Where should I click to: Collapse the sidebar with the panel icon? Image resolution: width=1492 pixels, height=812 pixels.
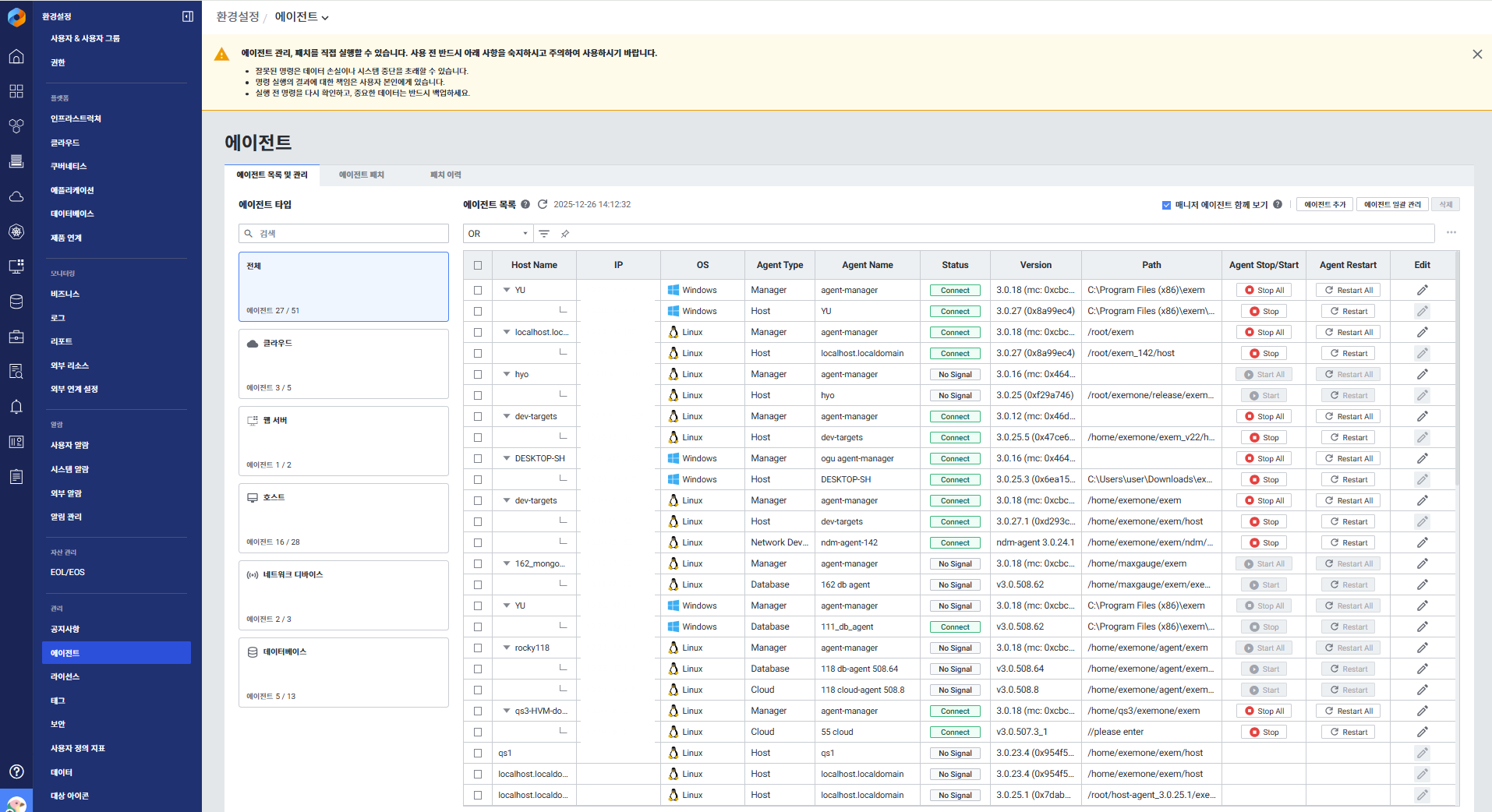click(188, 16)
